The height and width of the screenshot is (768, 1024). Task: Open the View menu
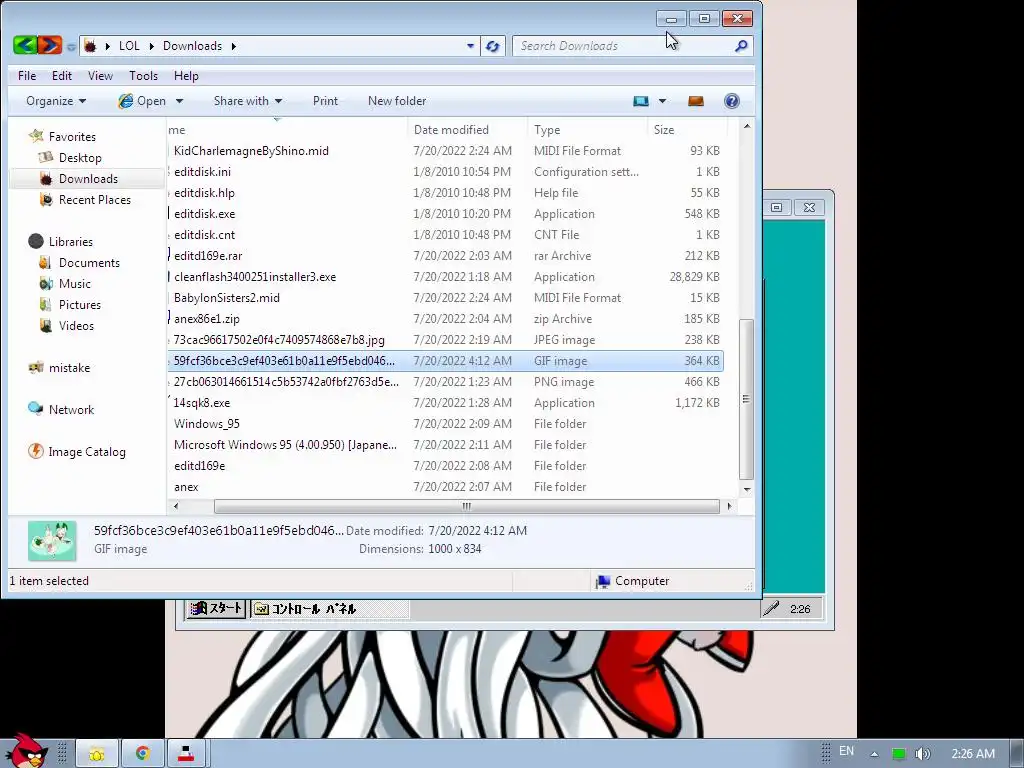coord(100,76)
